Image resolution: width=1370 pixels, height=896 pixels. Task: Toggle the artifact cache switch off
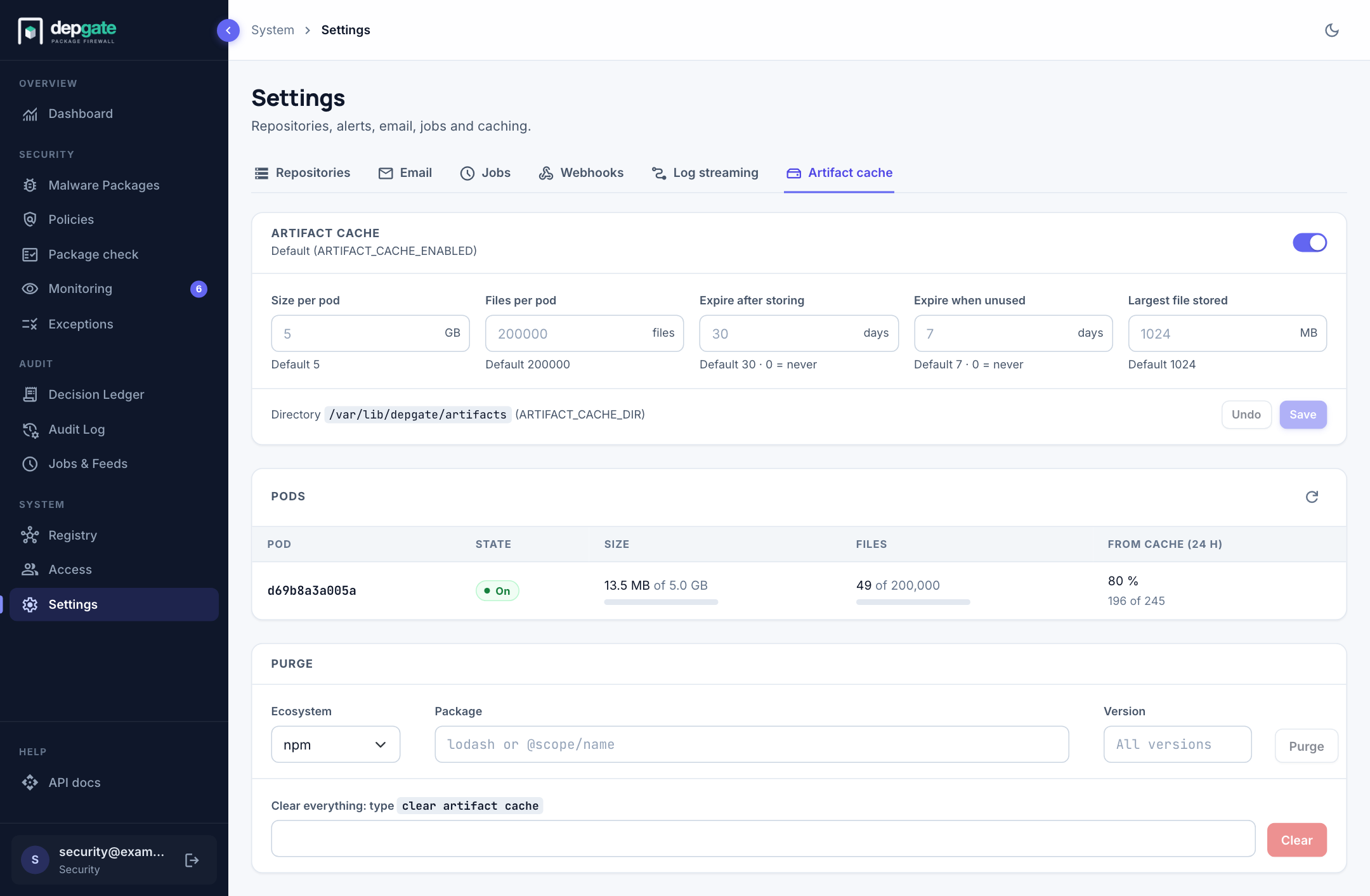pyautogui.click(x=1310, y=242)
